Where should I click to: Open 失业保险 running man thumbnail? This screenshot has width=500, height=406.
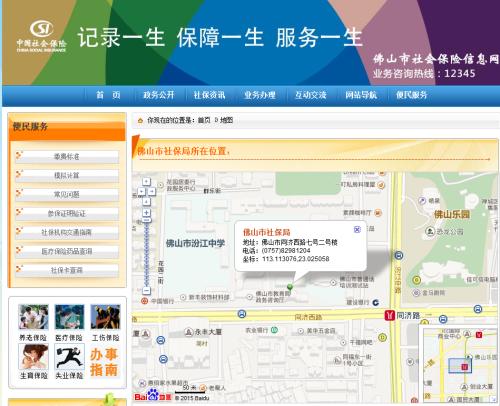click(69, 357)
